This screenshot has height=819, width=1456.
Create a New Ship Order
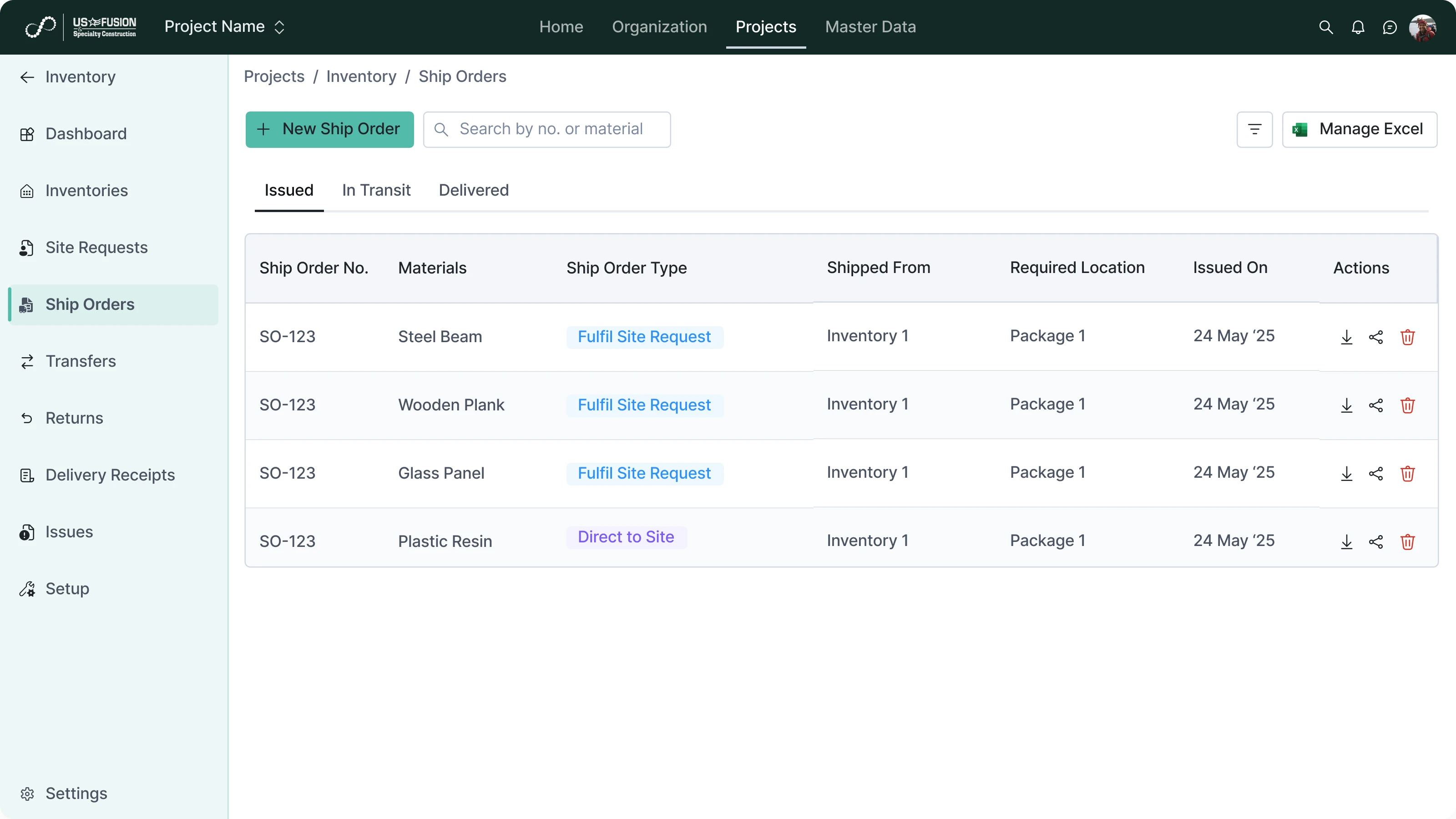pyautogui.click(x=329, y=129)
